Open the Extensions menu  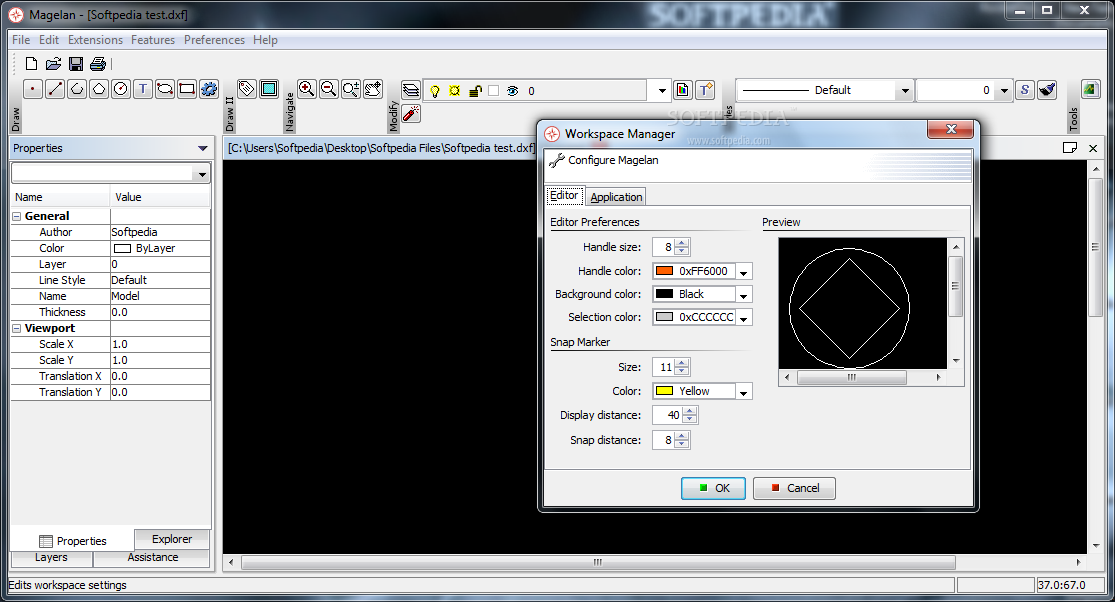[x=95, y=40]
